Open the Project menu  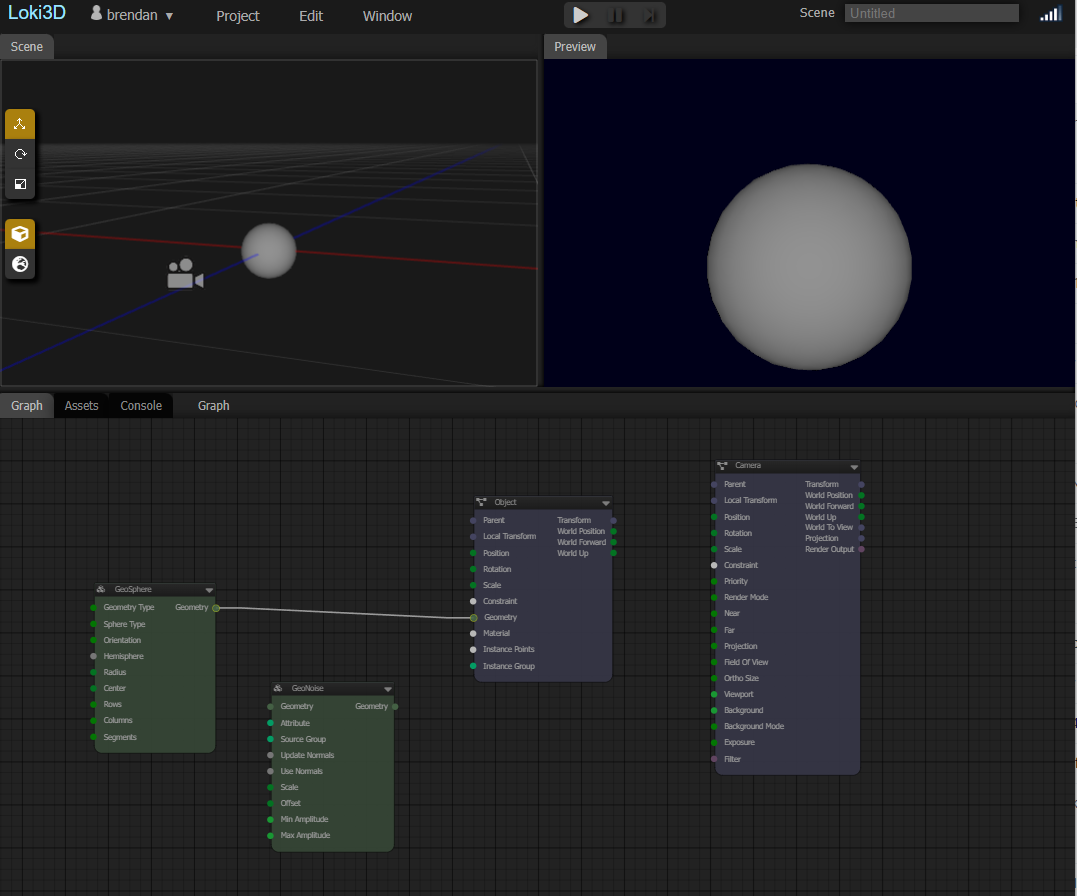[237, 16]
